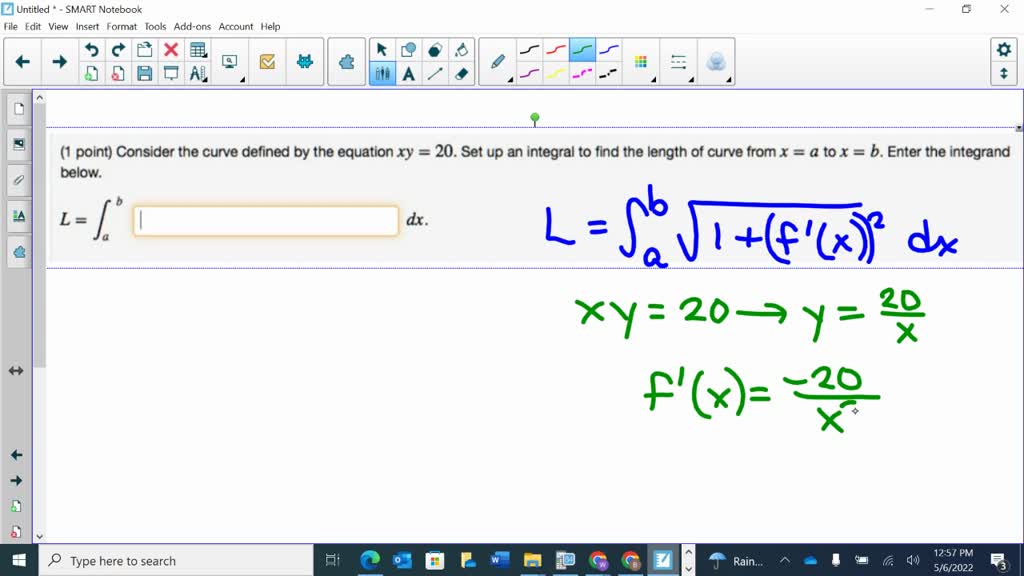1024x576 pixels.
Task: Pick the Shapes tool
Action: click(x=408, y=48)
